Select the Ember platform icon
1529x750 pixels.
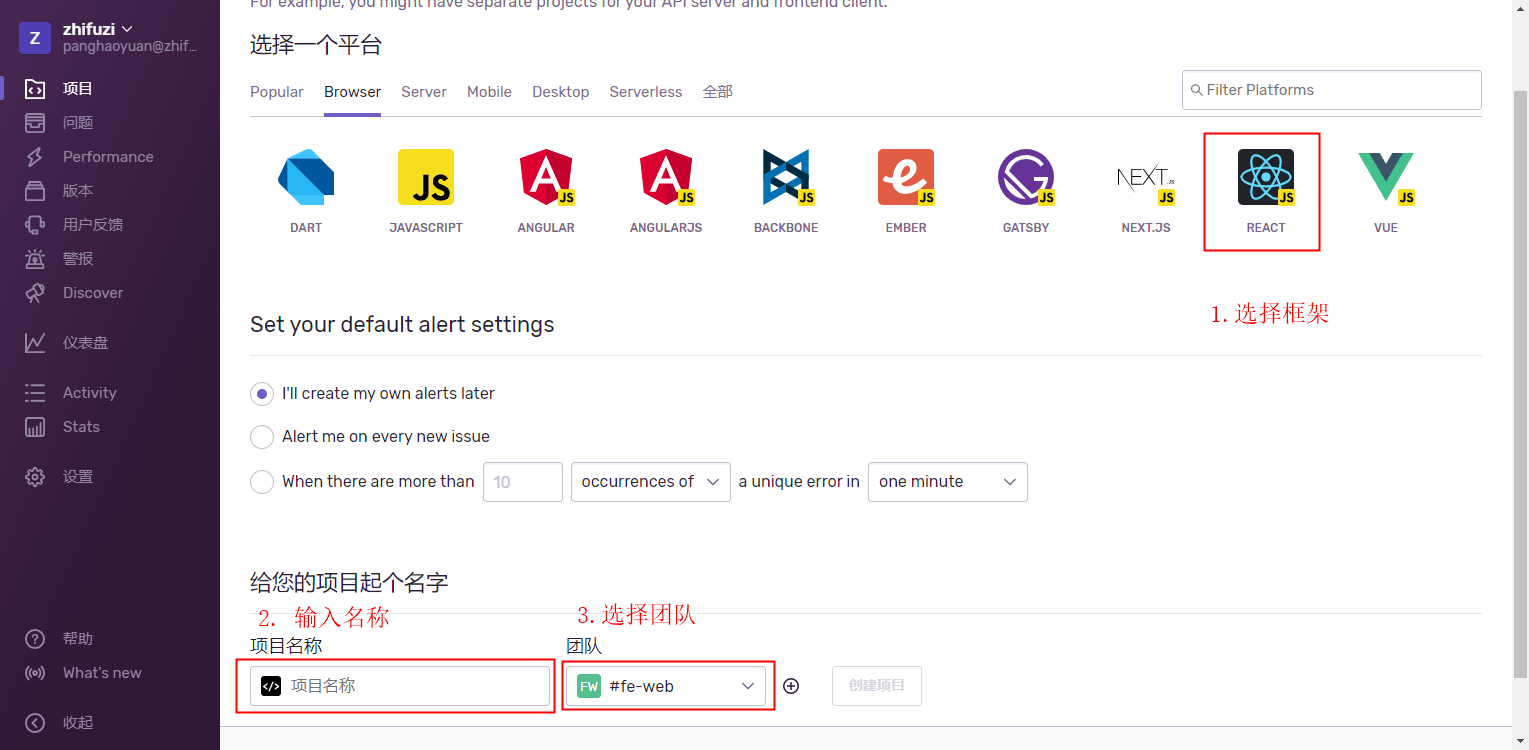(906, 177)
